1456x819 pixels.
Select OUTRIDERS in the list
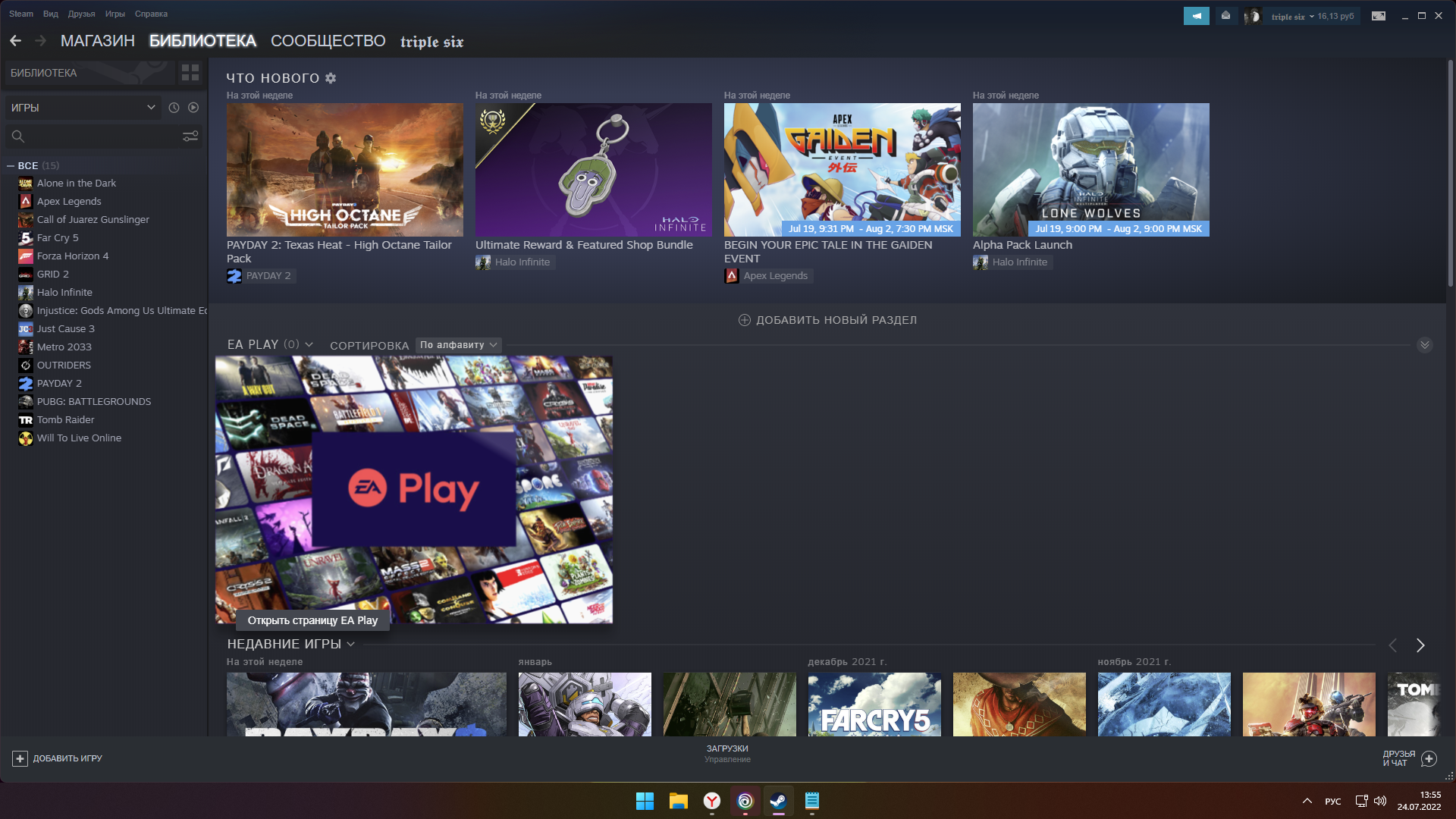64,366
